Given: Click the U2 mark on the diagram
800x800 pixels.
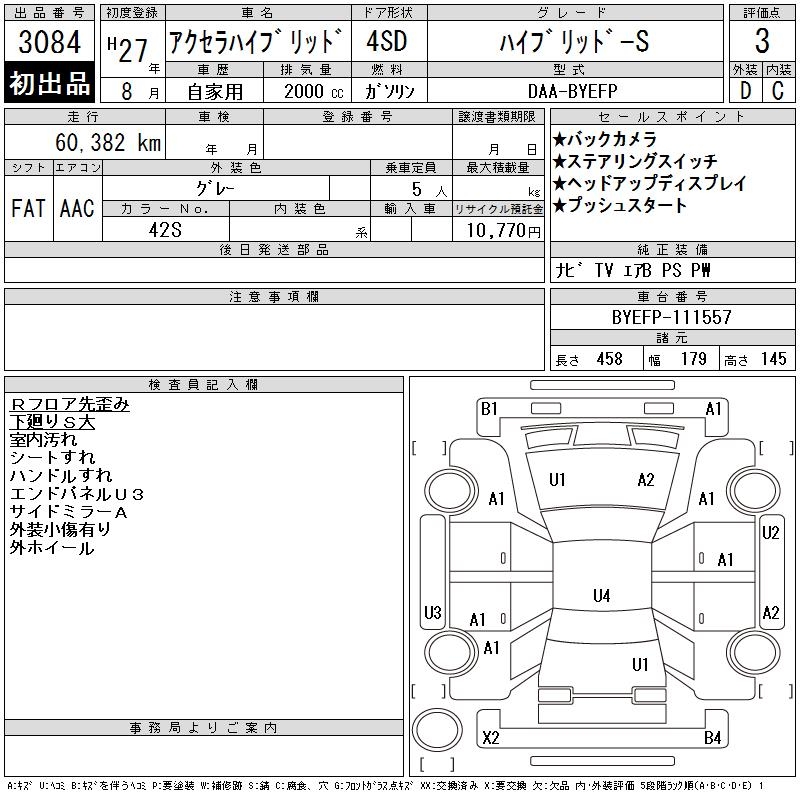Looking at the screenshot, I should click(x=770, y=533).
